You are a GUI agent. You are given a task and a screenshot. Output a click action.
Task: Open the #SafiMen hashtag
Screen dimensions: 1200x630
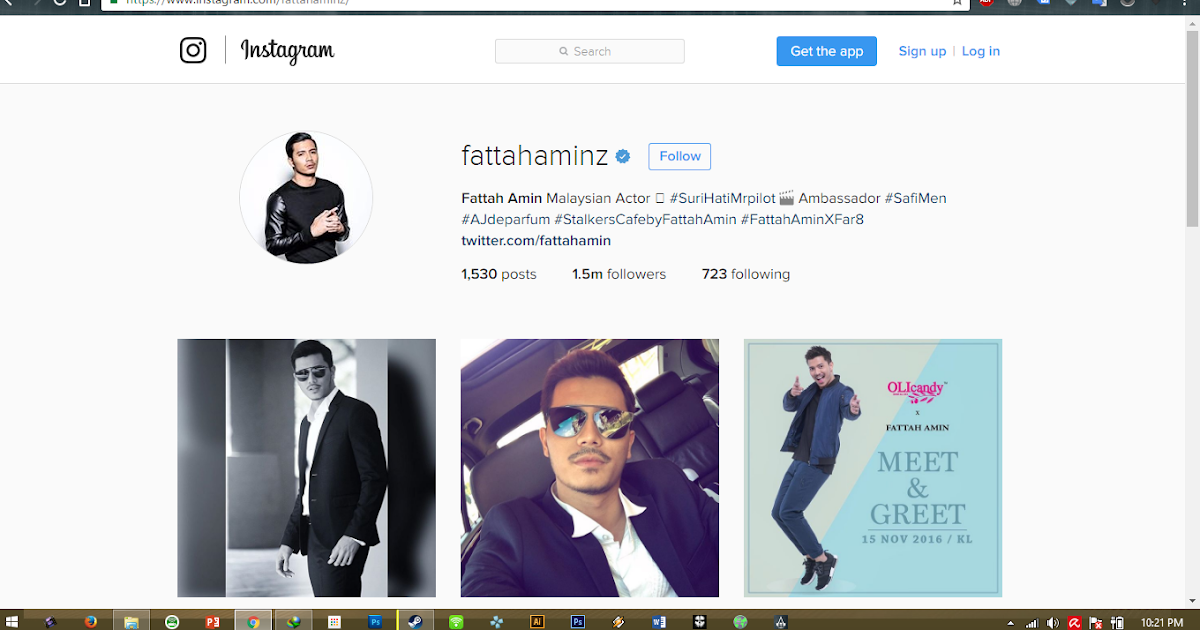point(915,198)
